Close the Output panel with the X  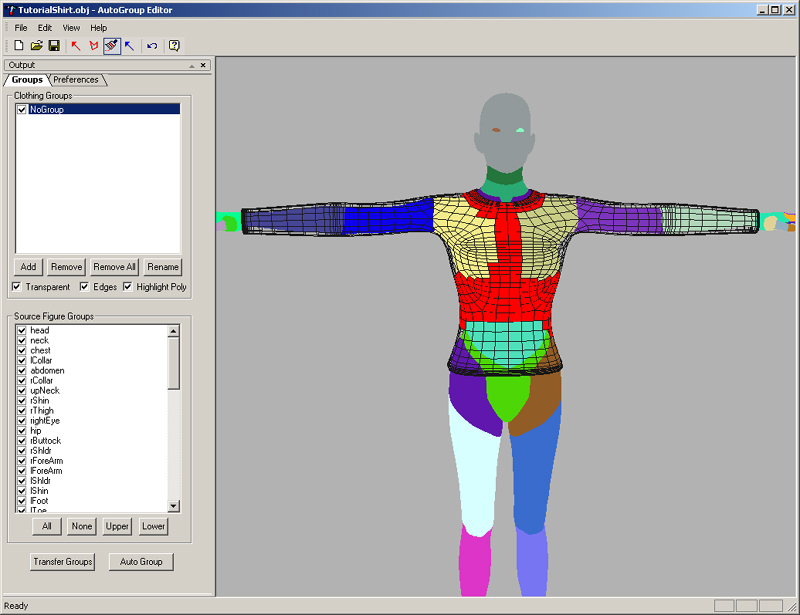pyautogui.click(x=203, y=65)
